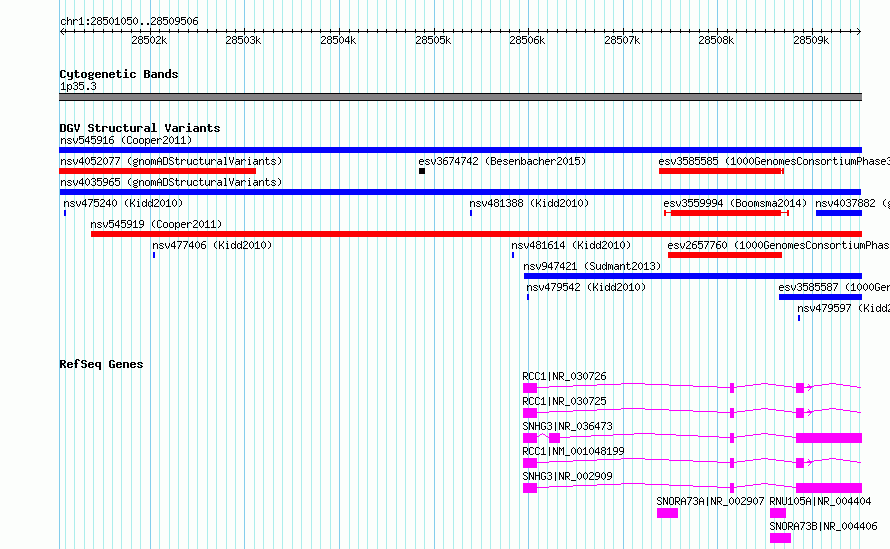Select the small blue nsv481614 marker
The width and height of the screenshot is (890, 549).
click(x=513, y=255)
